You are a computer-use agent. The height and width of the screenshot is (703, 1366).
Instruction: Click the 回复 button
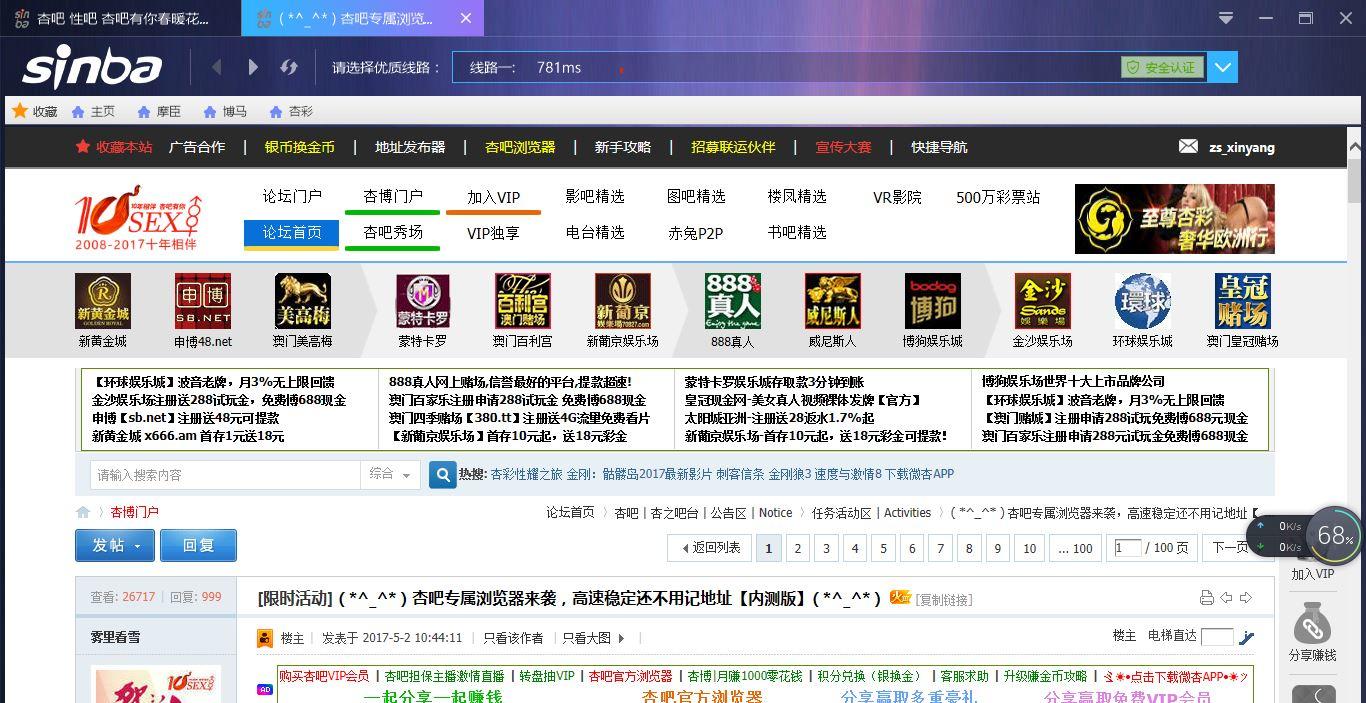click(198, 545)
